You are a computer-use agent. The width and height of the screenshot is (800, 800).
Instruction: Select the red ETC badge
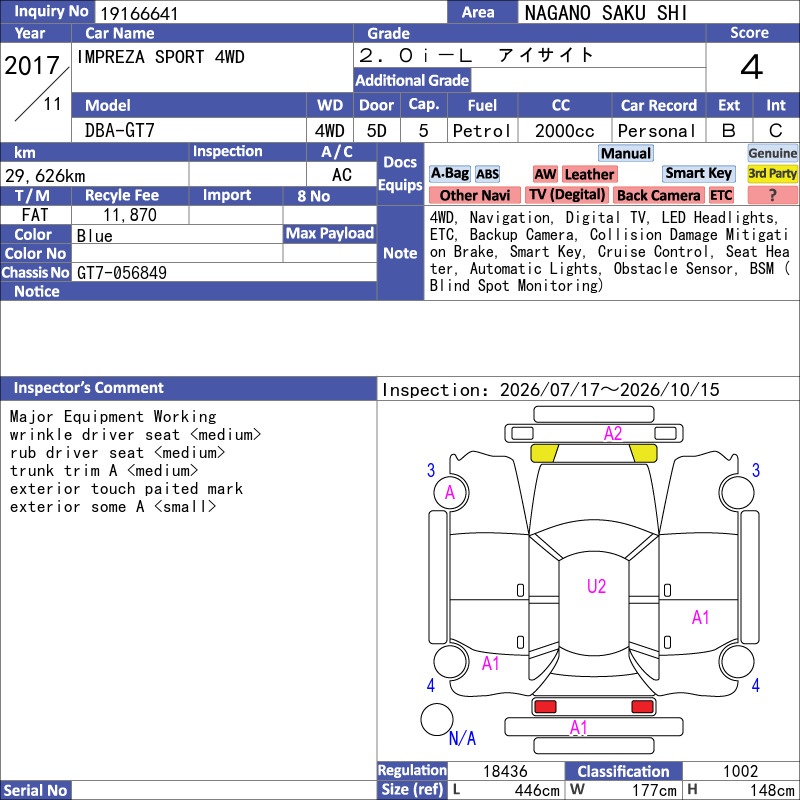tap(721, 195)
